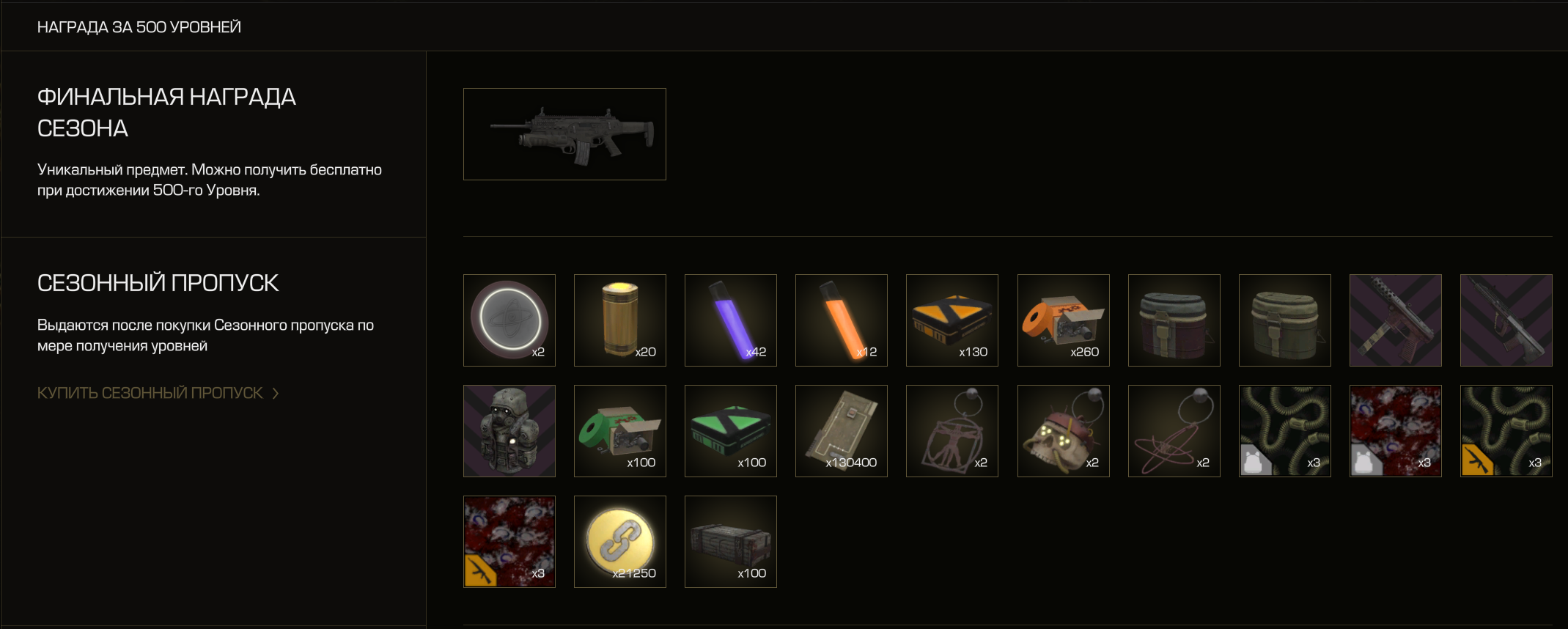Select the dark supply crate x100
This screenshot has width=1568, height=629.
731,542
